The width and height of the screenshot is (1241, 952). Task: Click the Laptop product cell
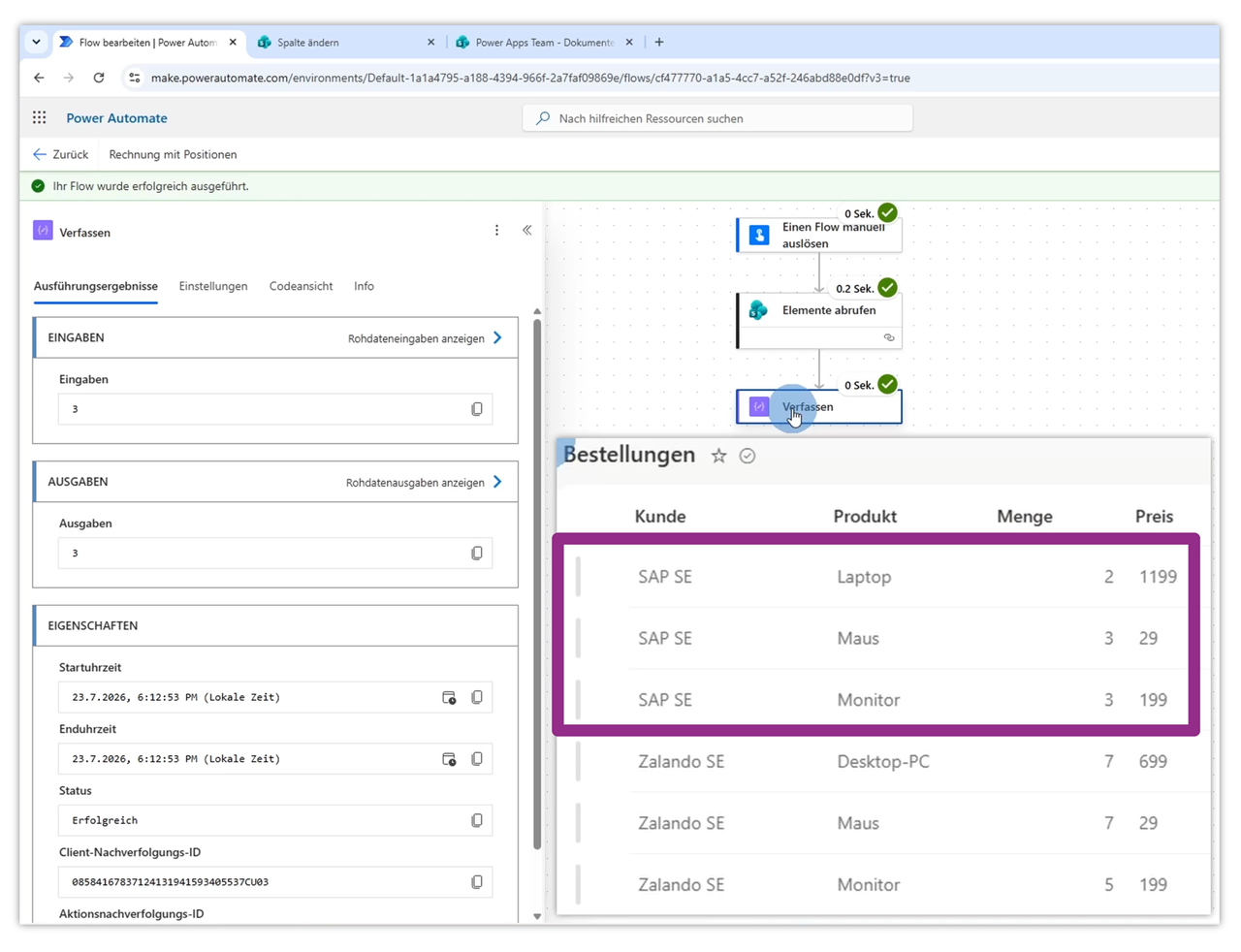[x=864, y=577]
